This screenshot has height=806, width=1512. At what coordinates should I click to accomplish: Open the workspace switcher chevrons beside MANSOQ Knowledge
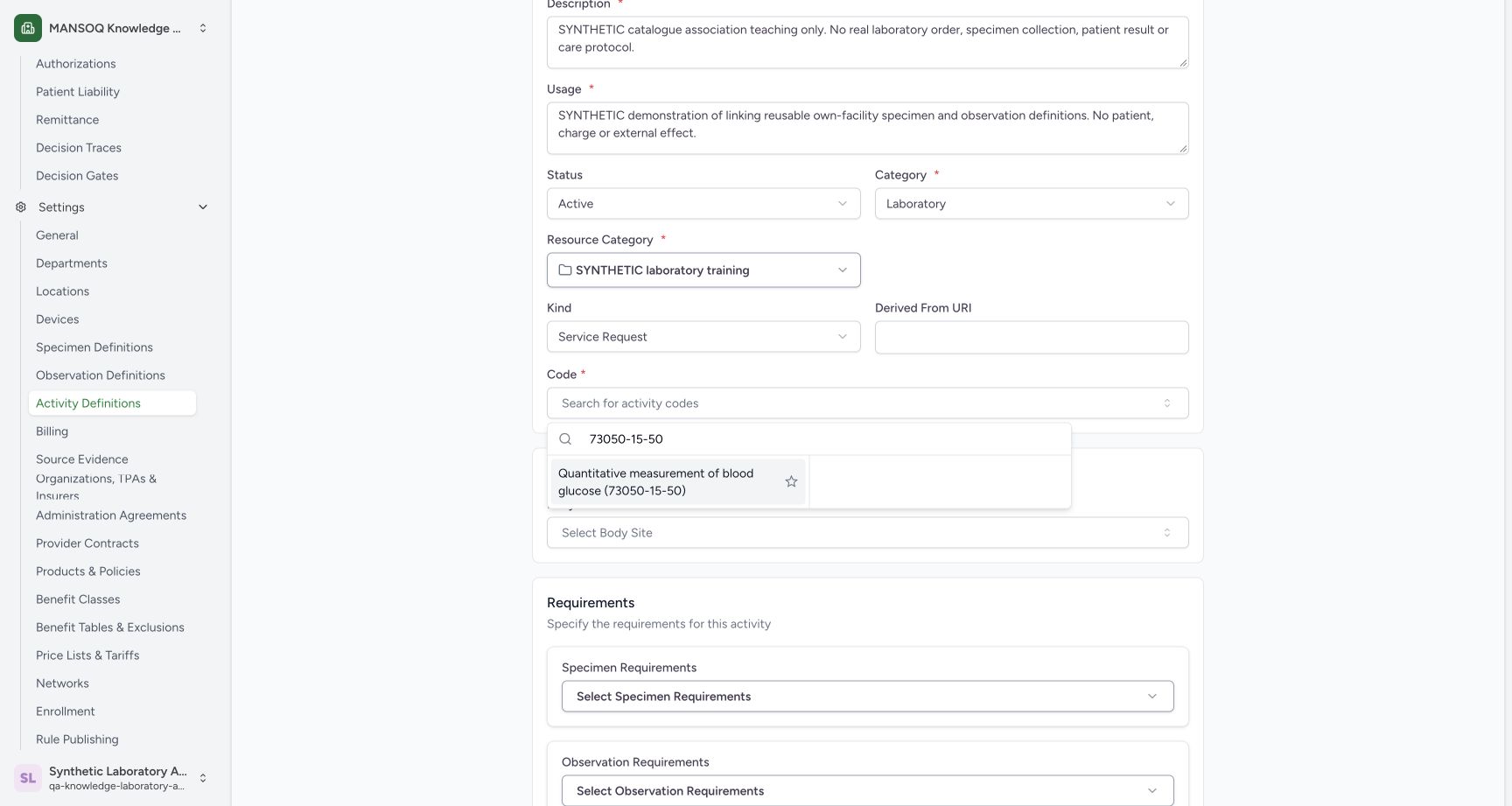coord(203,28)
